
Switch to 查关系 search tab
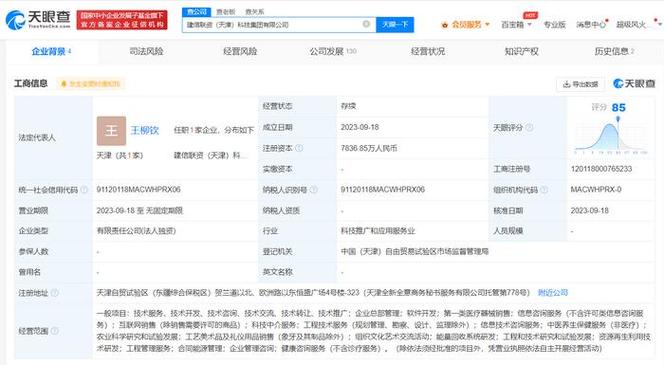point(254,12)
